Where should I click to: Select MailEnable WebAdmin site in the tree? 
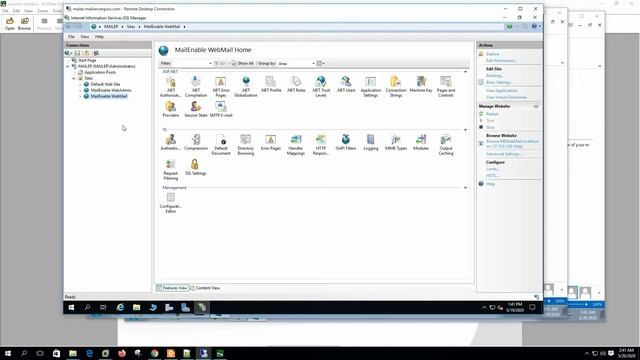point(111,90)
